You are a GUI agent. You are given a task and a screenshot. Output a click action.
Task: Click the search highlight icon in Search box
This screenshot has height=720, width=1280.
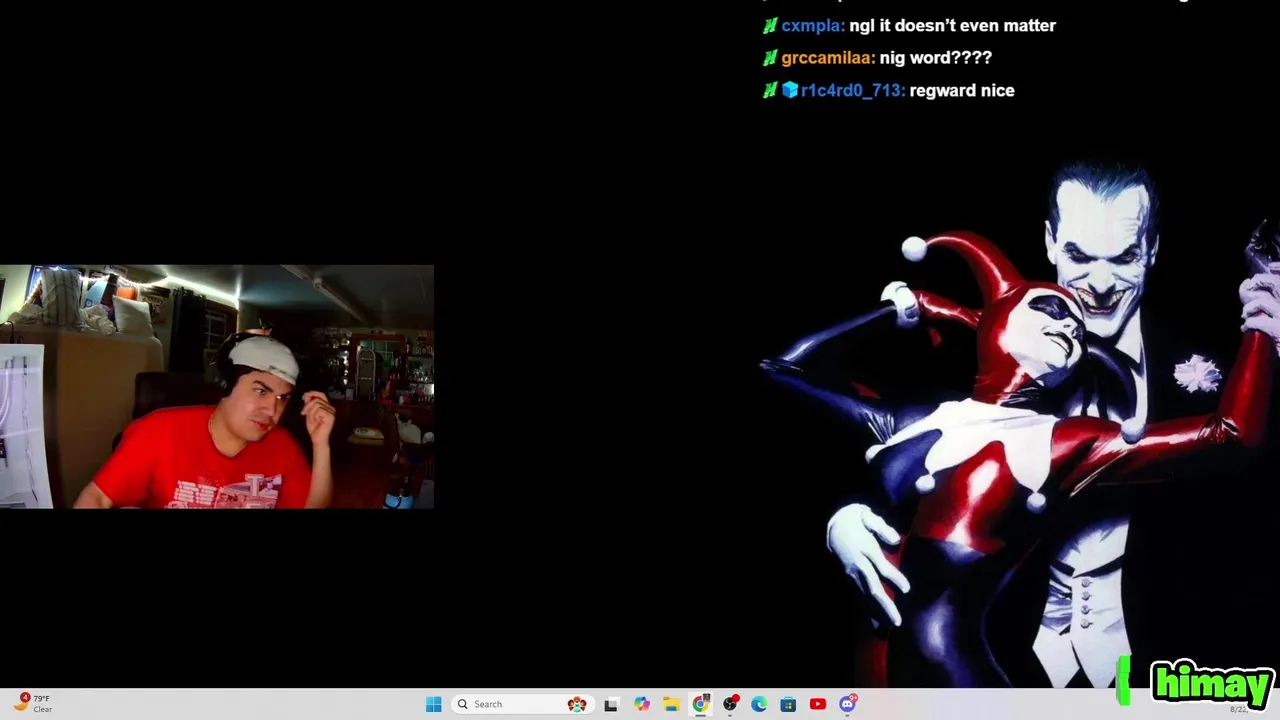pyautogui.click(x=577, y=704)
